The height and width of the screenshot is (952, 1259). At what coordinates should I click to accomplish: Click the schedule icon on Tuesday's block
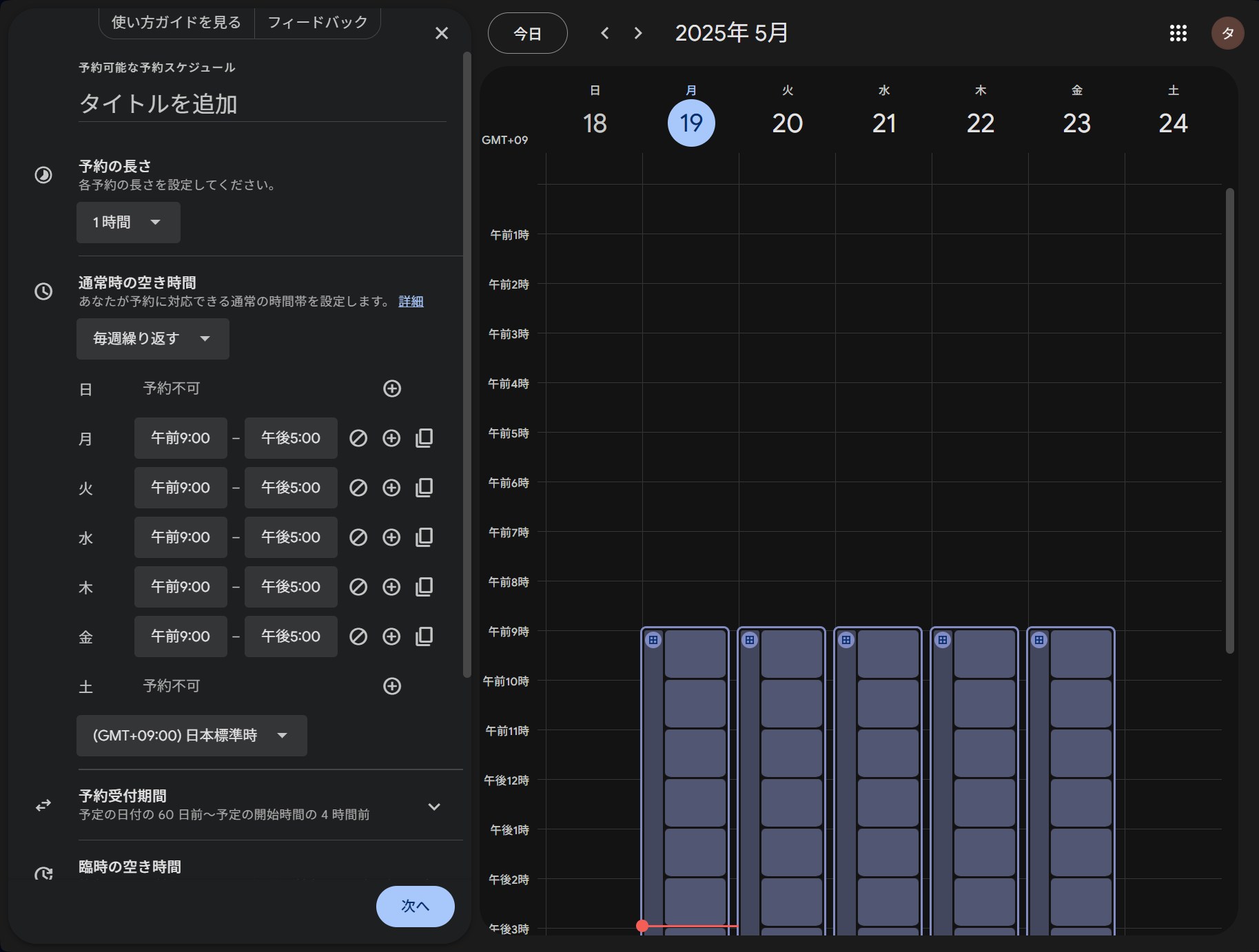(x=750, y=640)
